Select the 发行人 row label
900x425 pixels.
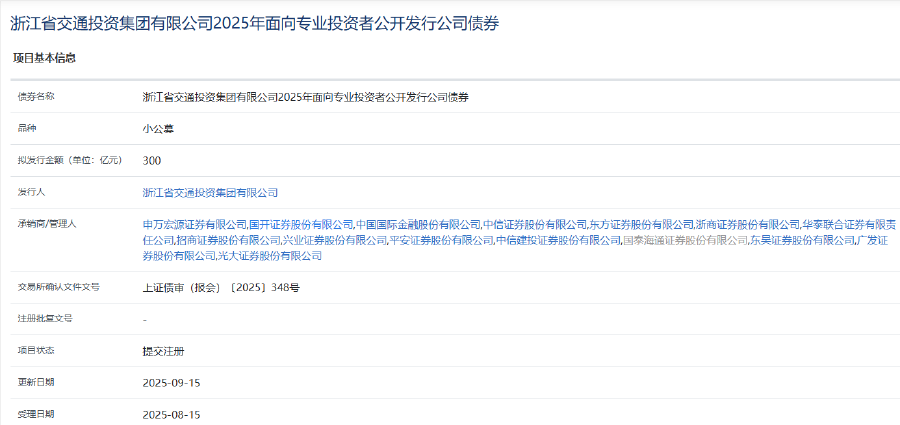pyautogui.click(x=32, y=192)
